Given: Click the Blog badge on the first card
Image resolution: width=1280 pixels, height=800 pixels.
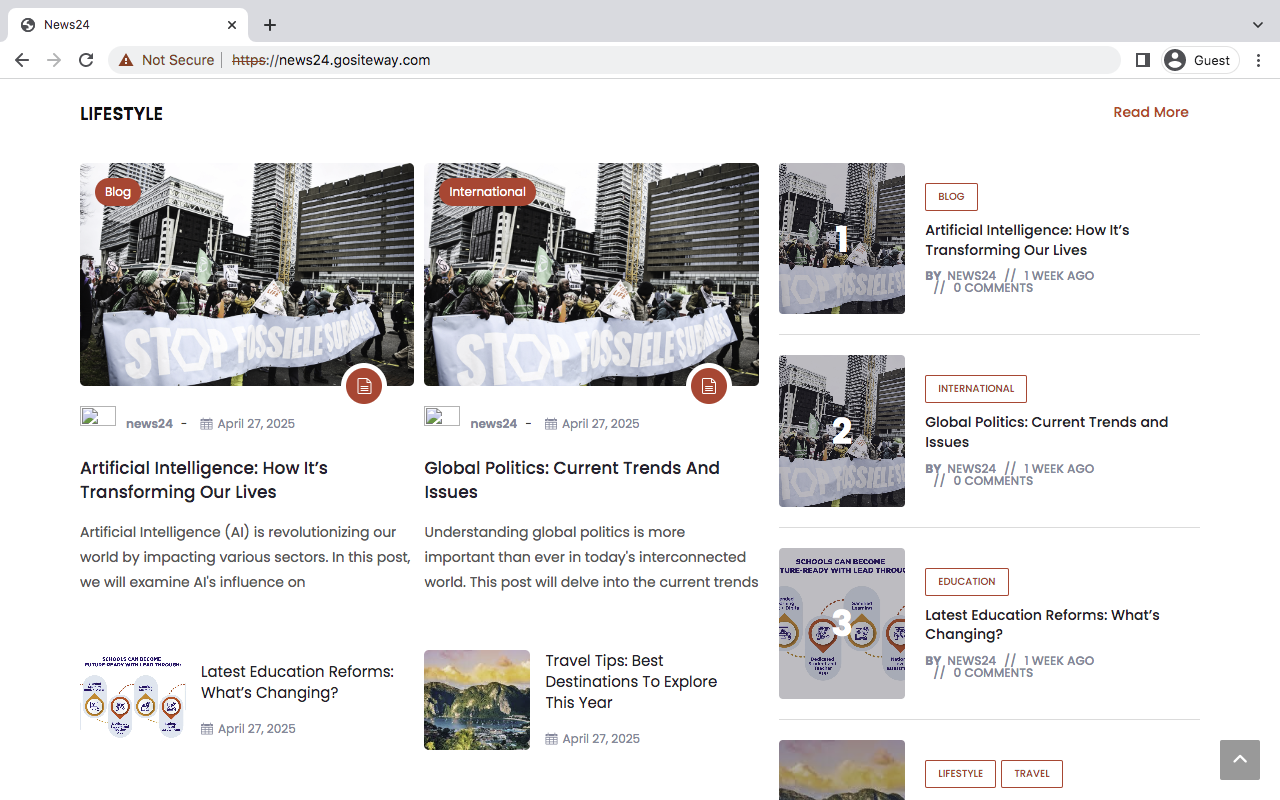Looking at the screenshot, I should click(x=118, y=192).
